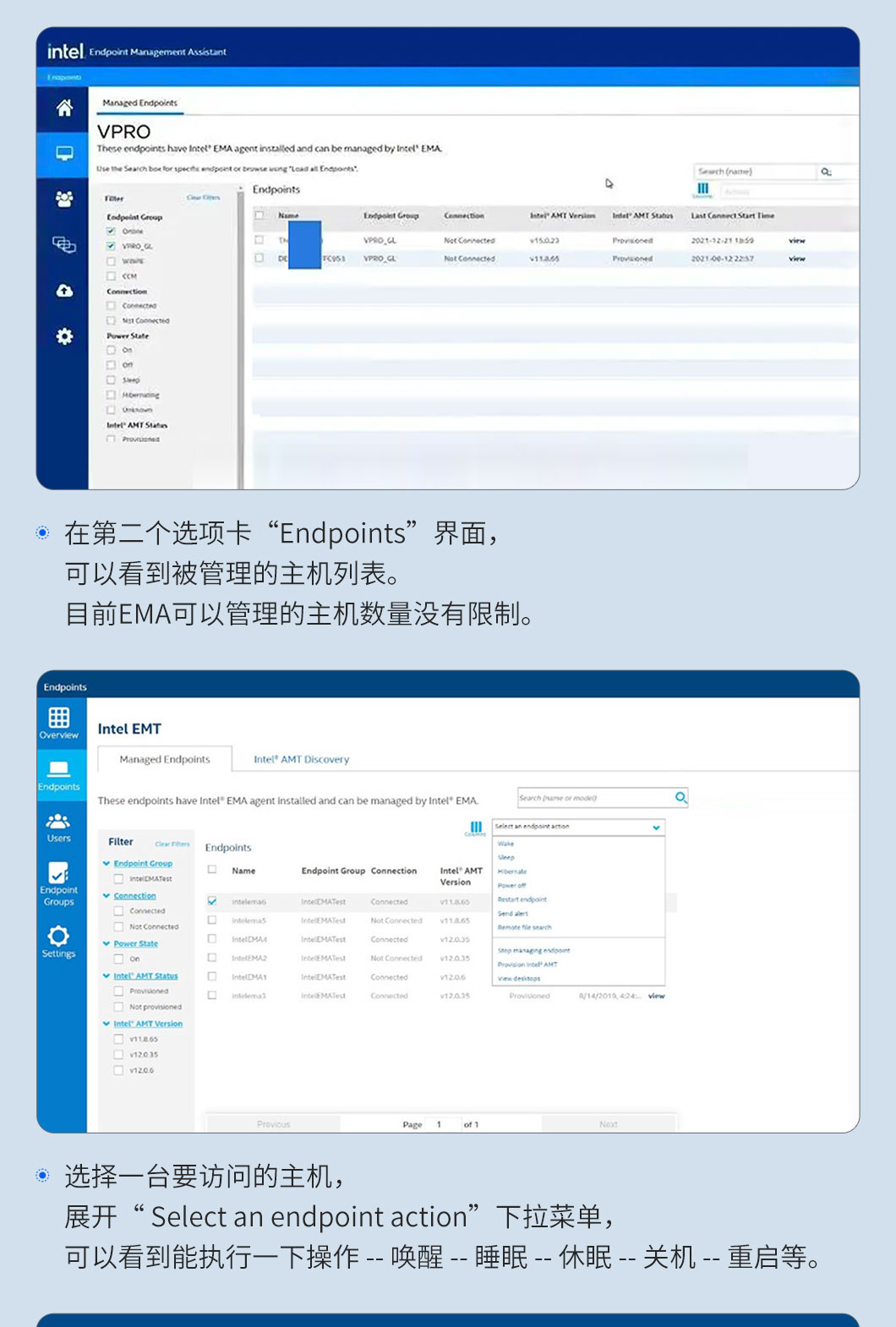Image resolution: width=896 pixels, height=1327 pixels.
Task: Uncheck the intelema6 row checkbox
Action: coord(212,901)
